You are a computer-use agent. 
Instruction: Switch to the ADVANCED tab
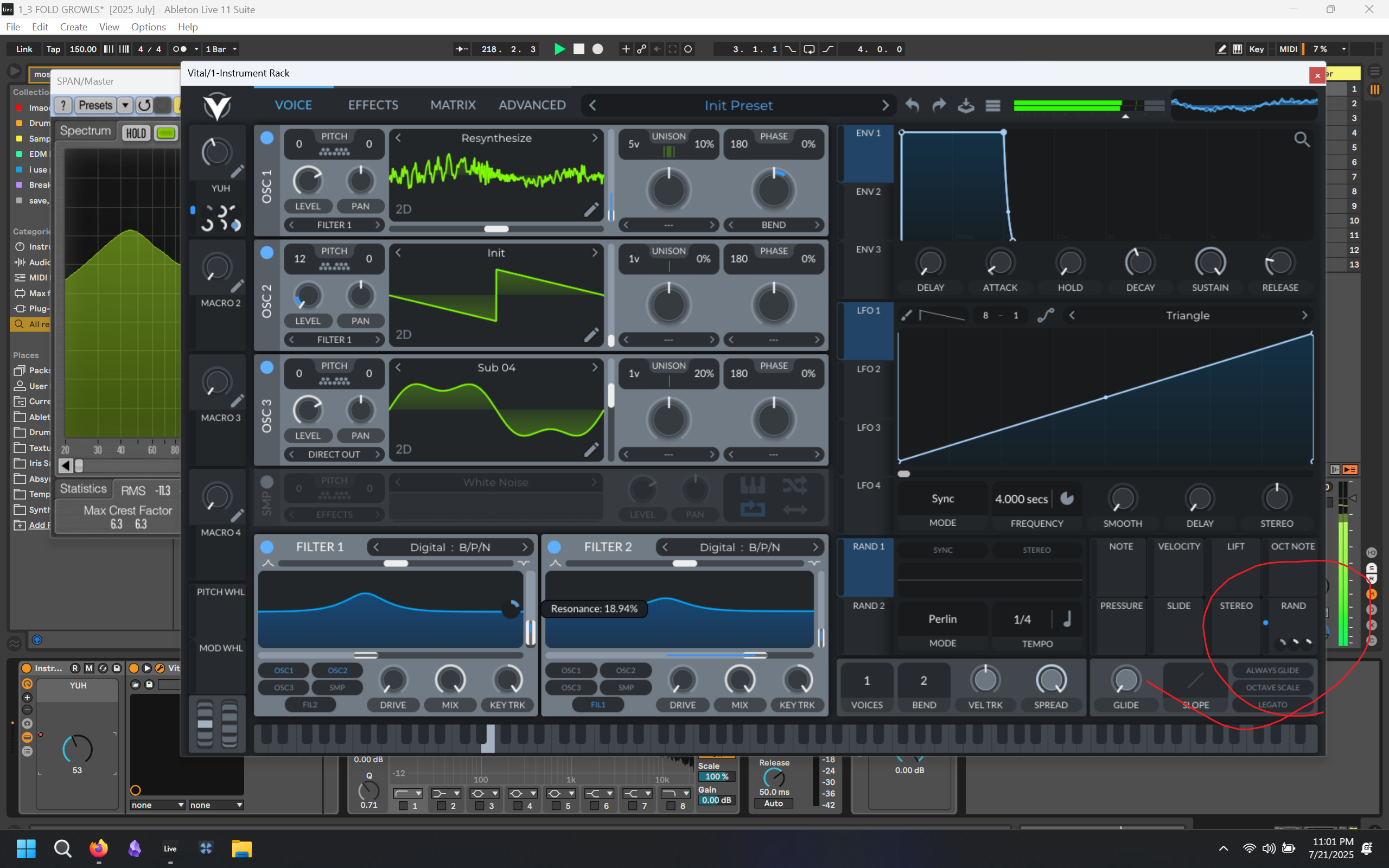click(x=532, y=105)
